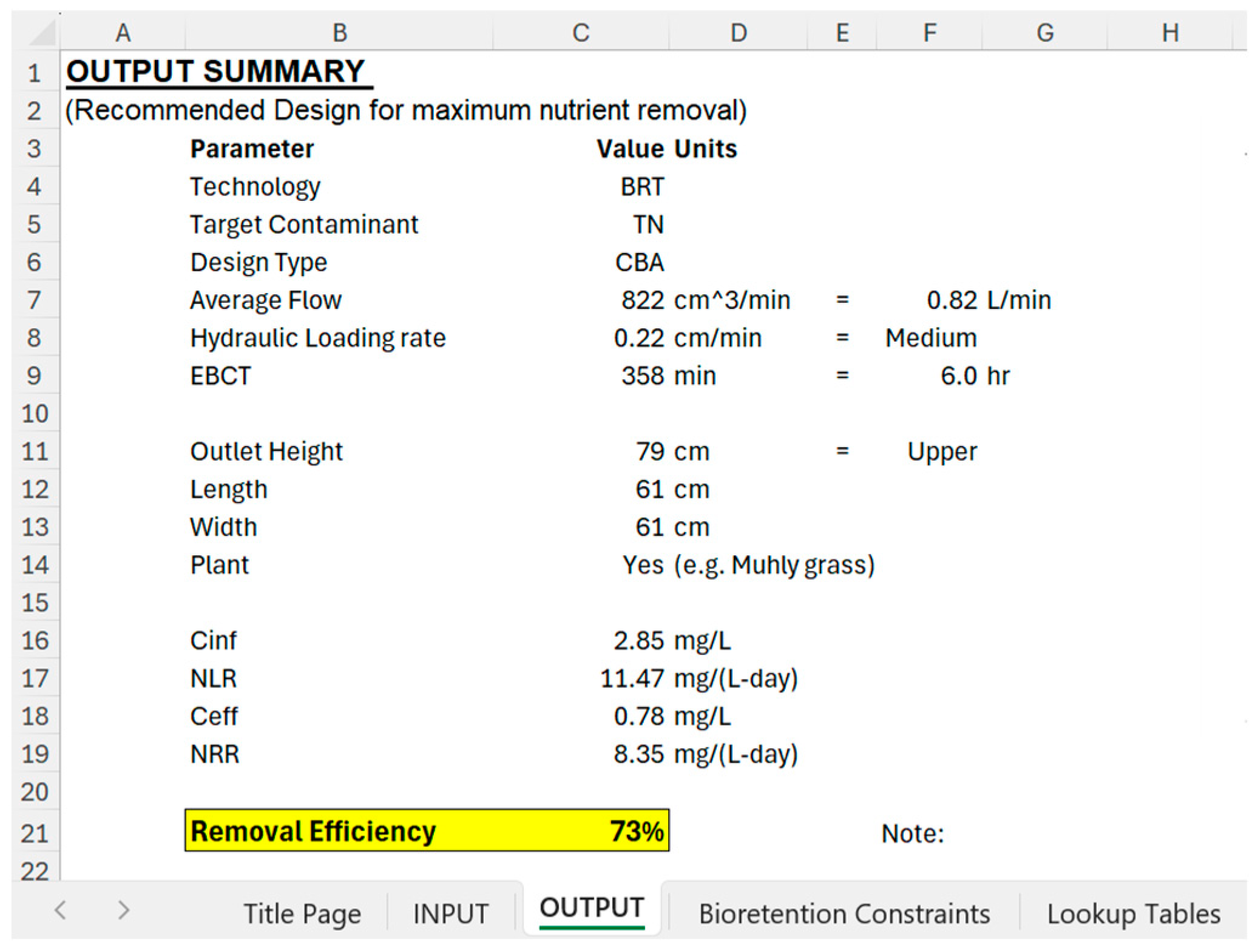This screenshot has width=1258, height=952.
Task: Select the BRT technology value cell
Action: (641, 187)
